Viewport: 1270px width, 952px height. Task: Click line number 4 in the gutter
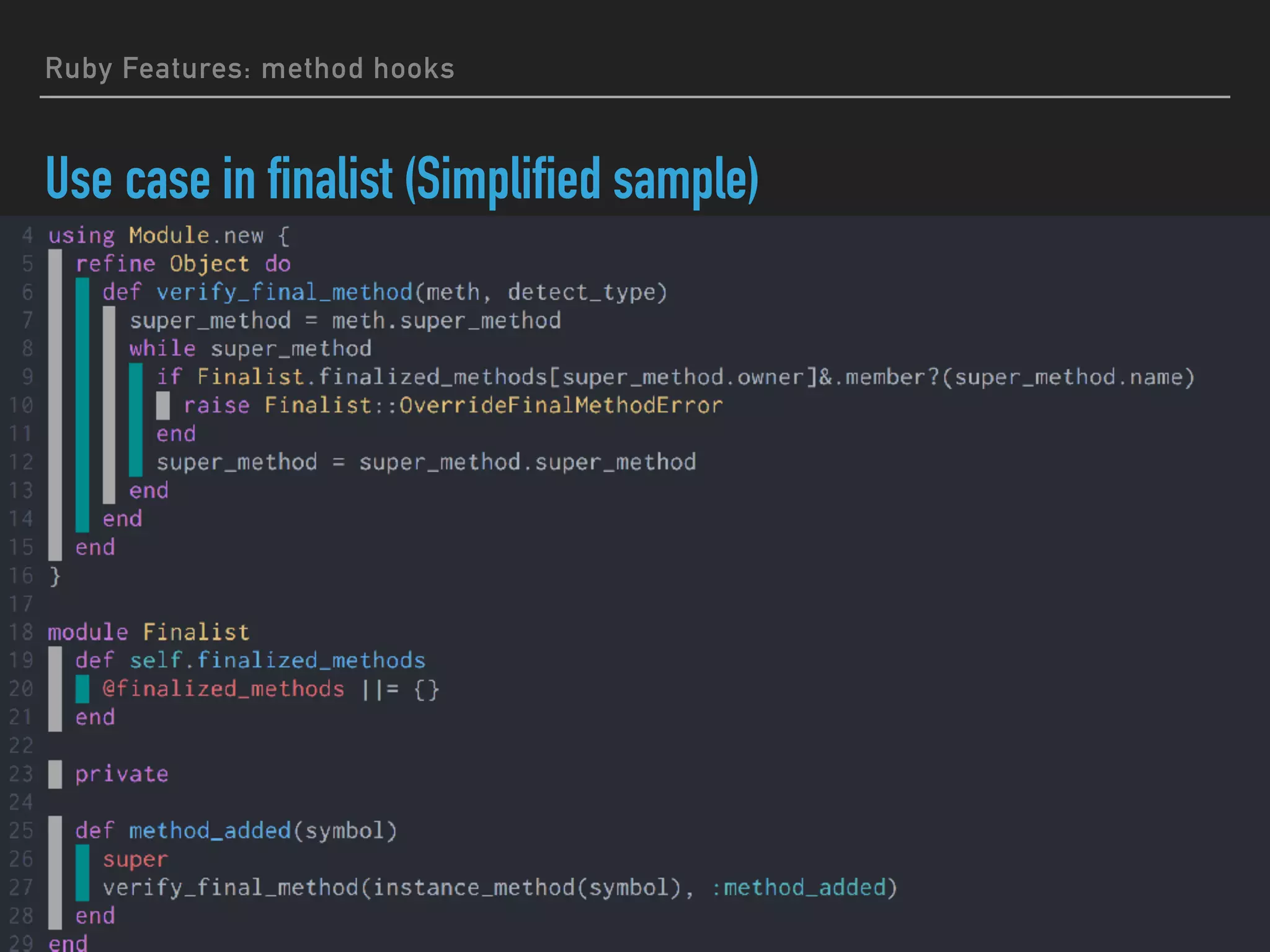[x=27, y=236]
